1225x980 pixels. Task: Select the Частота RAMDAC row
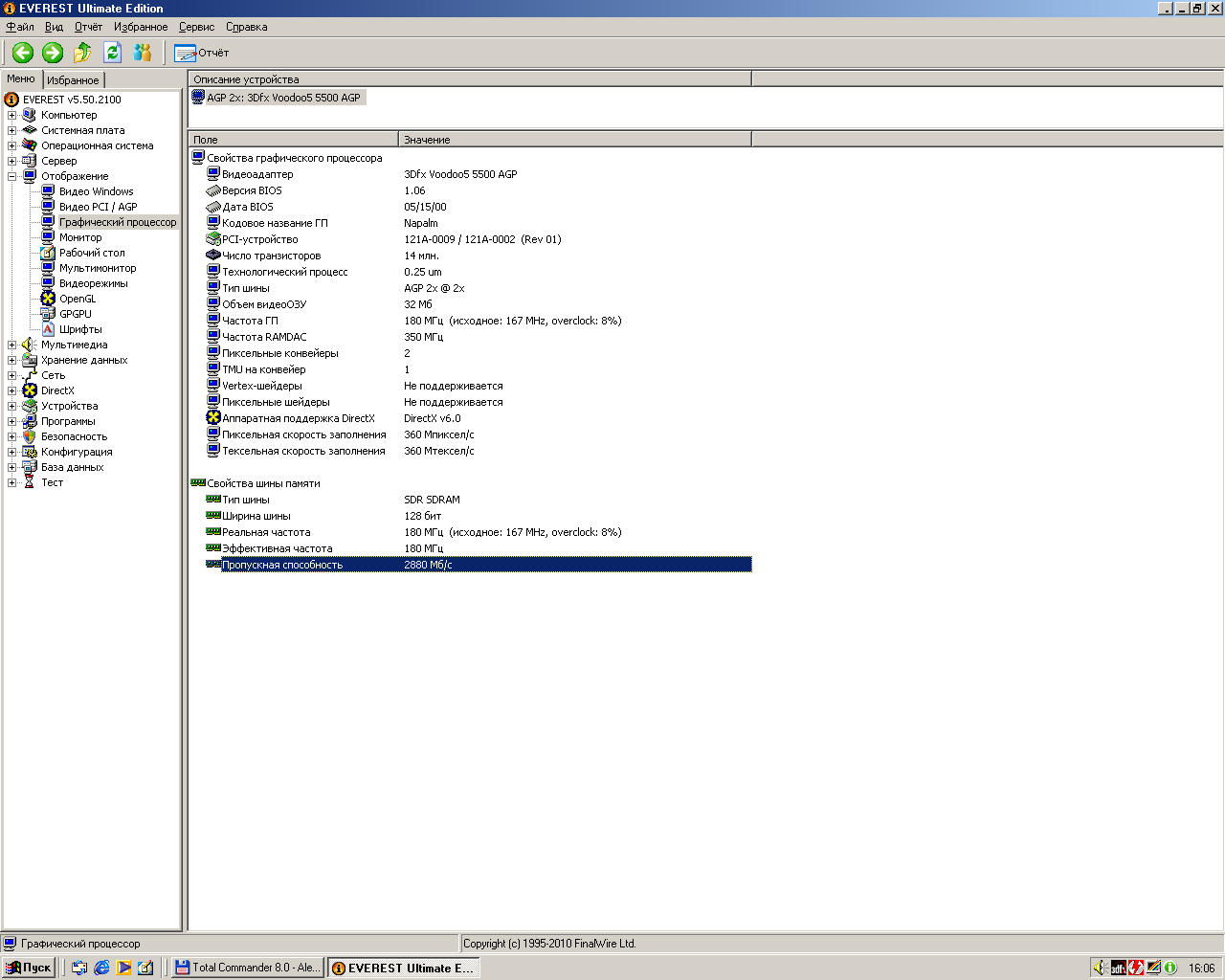click(470, 337)
